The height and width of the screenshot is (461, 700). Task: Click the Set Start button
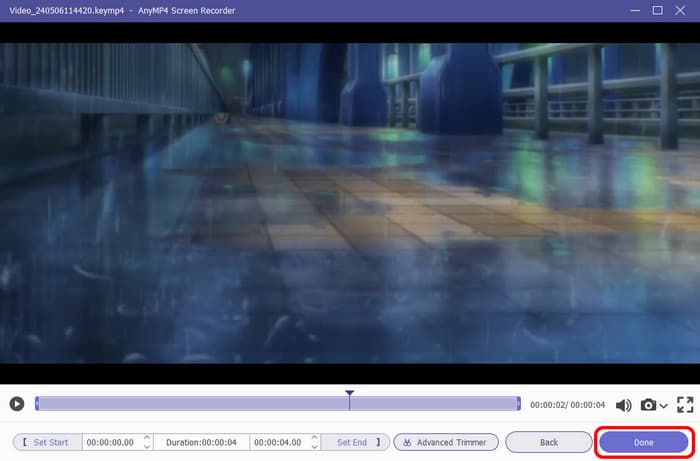coord(47,442)
